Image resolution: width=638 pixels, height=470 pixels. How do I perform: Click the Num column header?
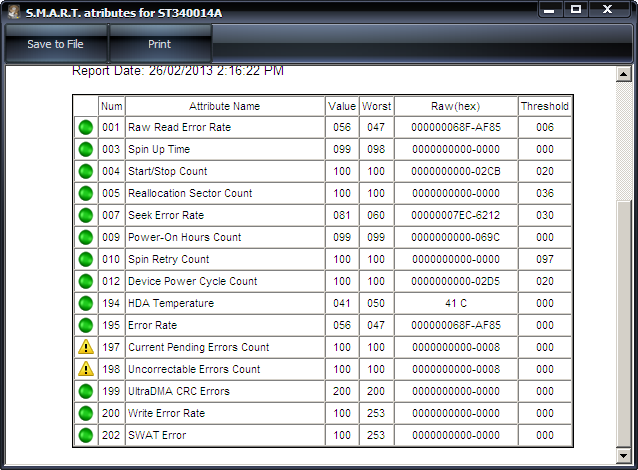[111, 106]
